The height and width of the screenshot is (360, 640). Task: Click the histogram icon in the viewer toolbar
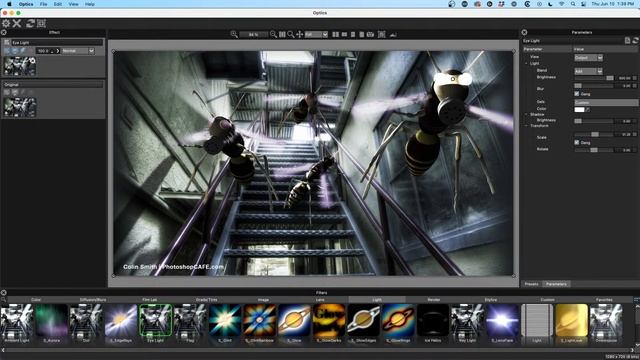point(393,35)
